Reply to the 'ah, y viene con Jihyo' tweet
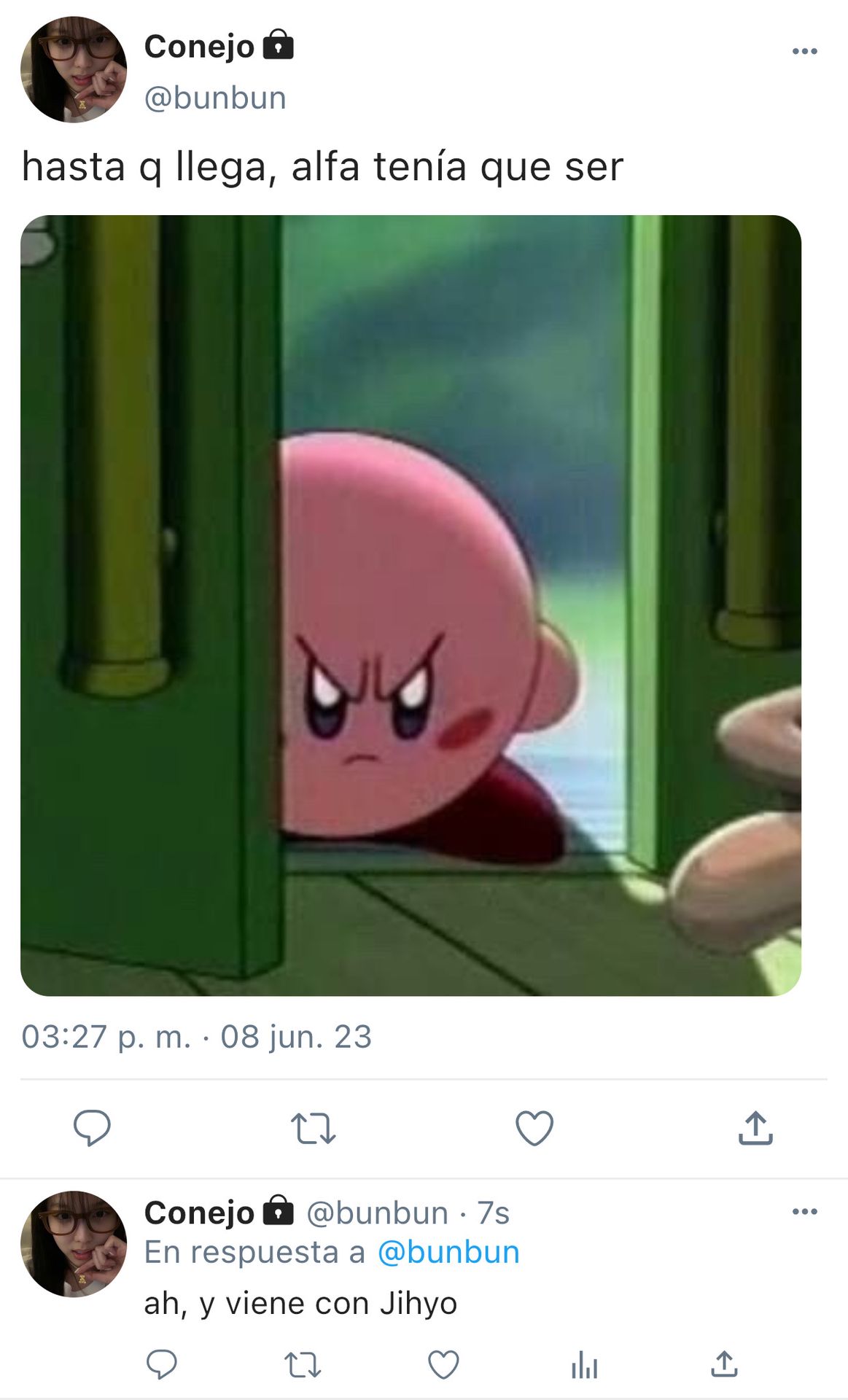The height and width of the screenshot is (1400, 848). click(162, 1364)
